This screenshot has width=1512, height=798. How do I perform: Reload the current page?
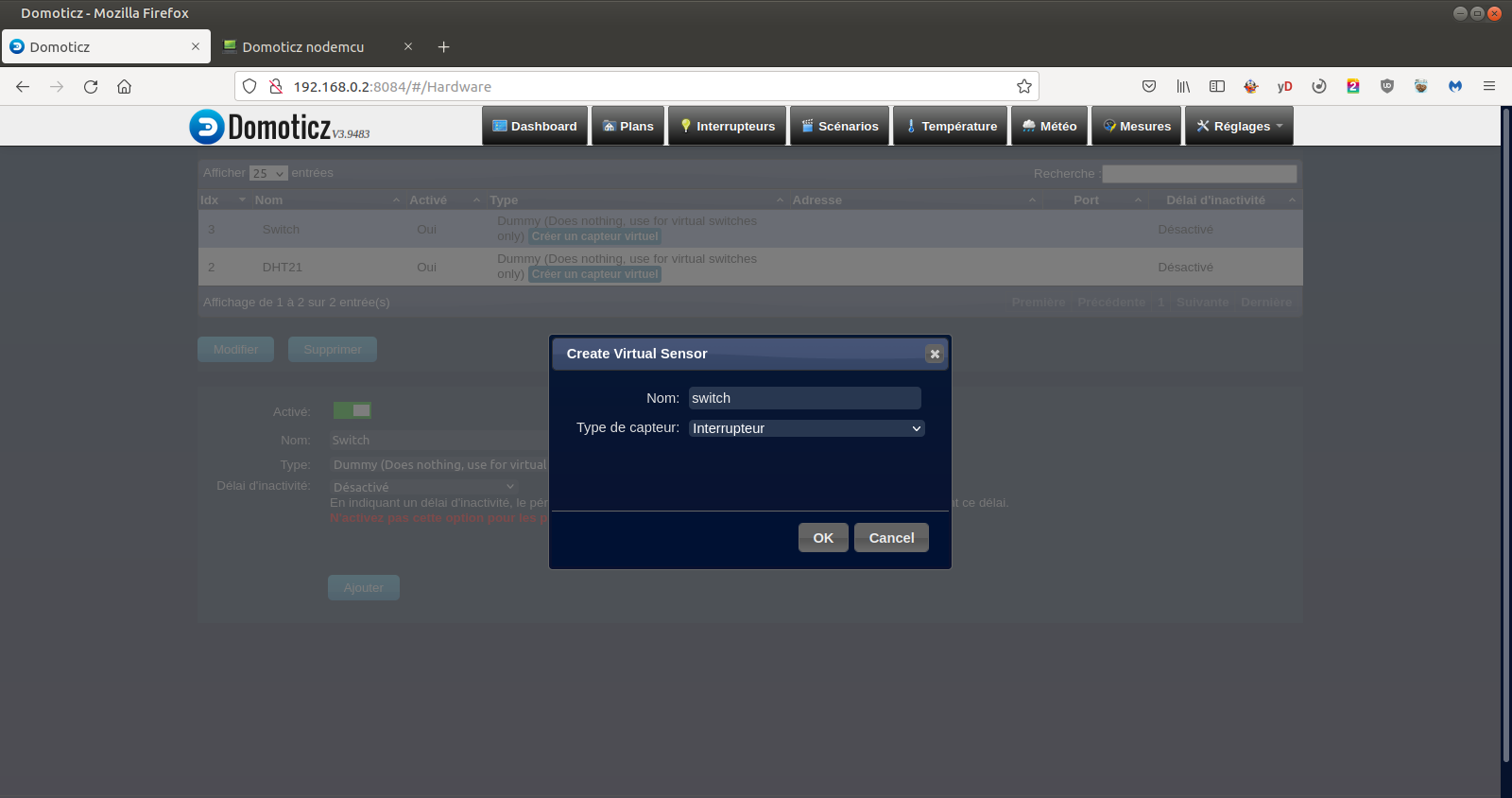91,87
